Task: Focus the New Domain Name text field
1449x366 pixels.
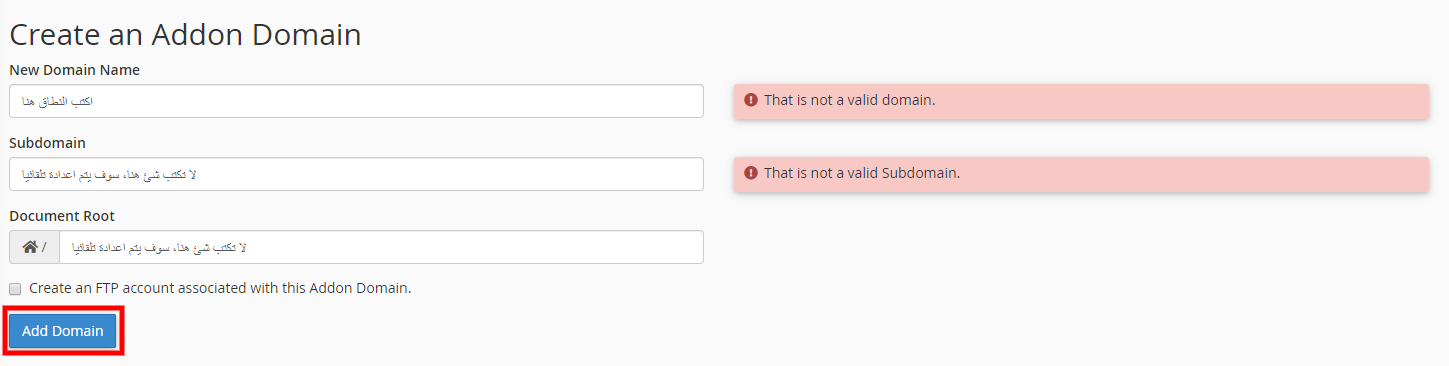Action: click(x=356, y=101)
